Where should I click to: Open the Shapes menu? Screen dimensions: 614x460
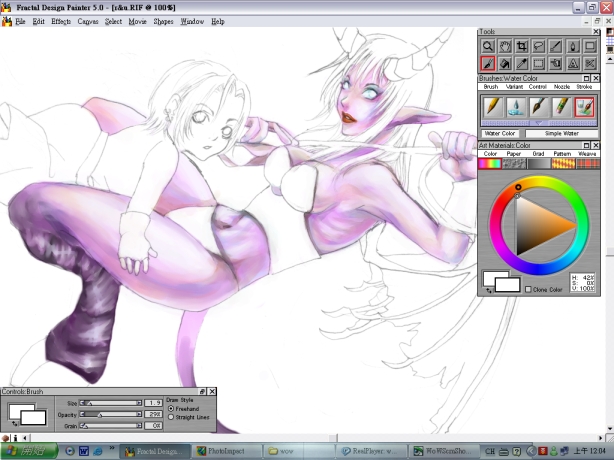(163, 22)
